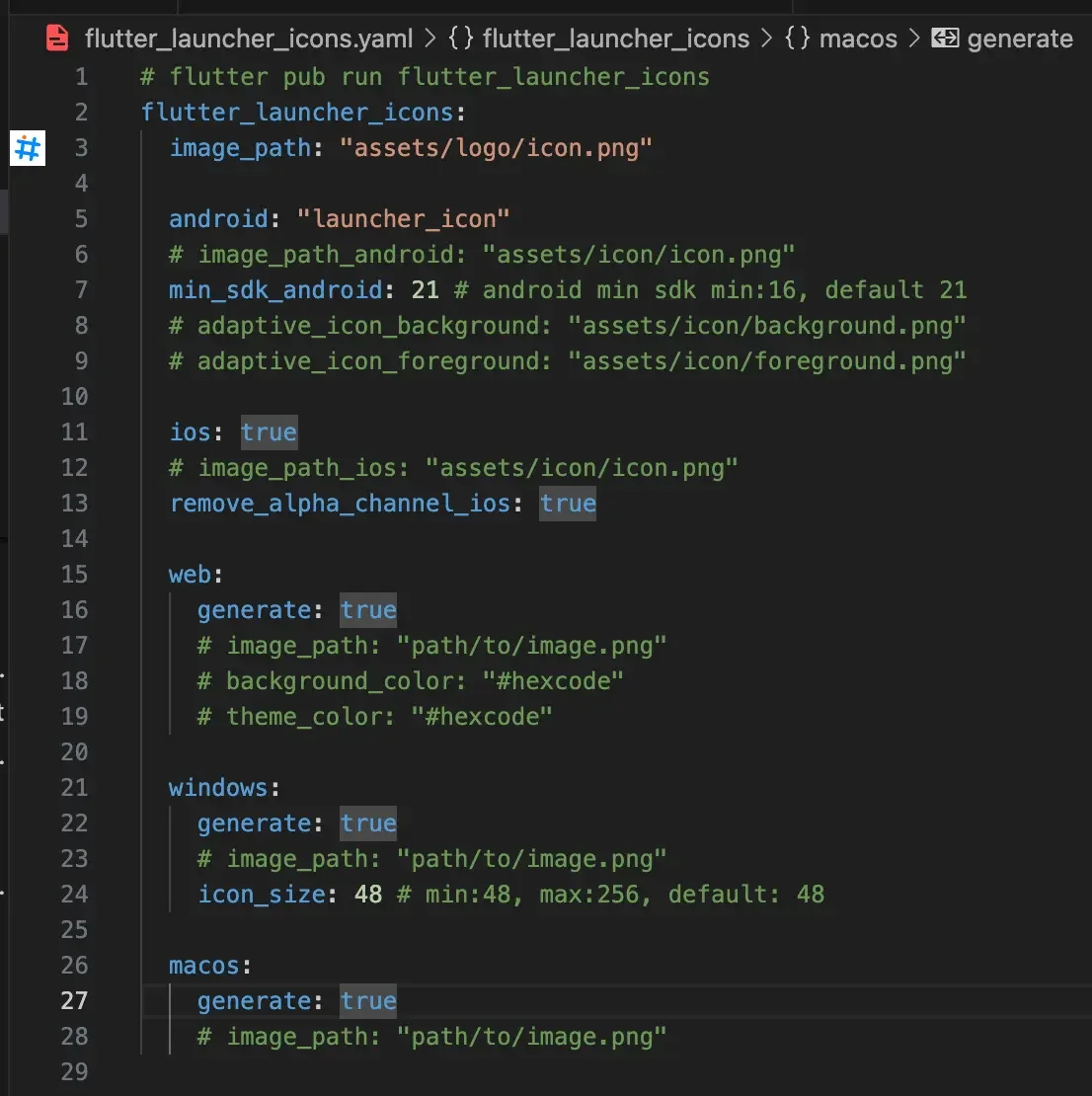Click braces icon before flutter_launcher_icons breadcrumb

click(461, 38)
